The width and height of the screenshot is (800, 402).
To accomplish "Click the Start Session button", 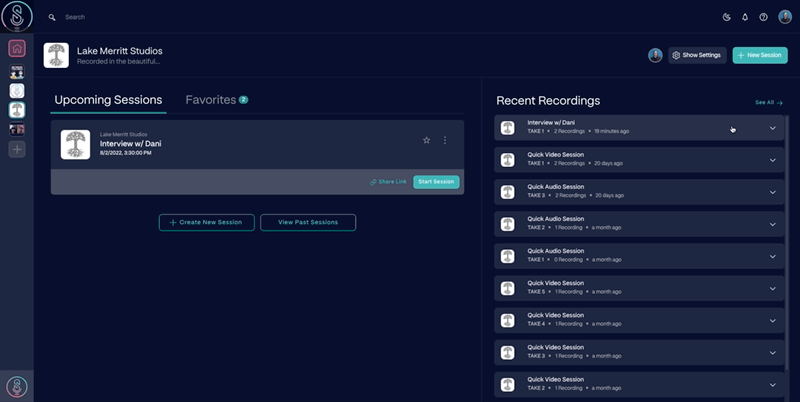I will pos(436,182).
